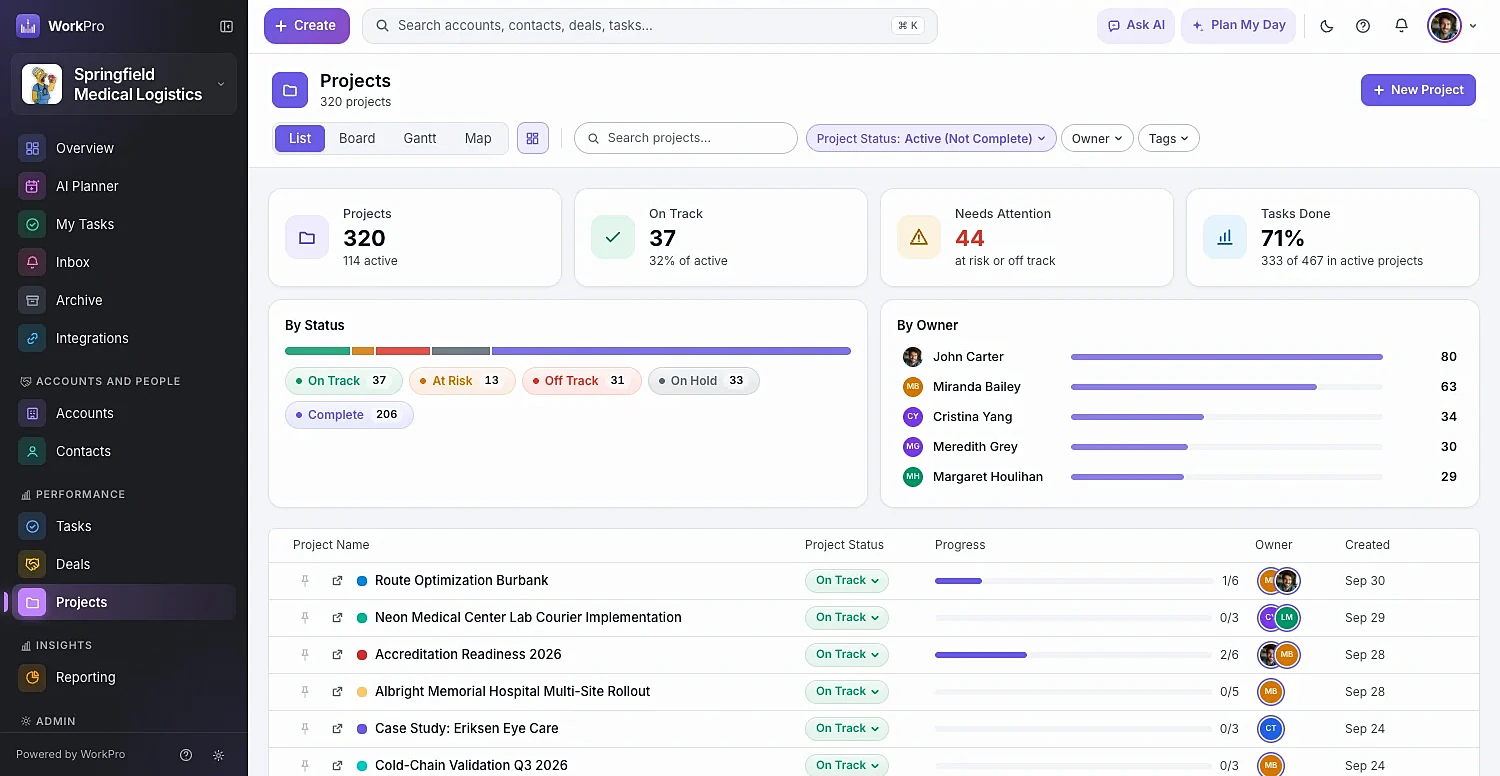Image resolution: width=1500 pixels, height=776 pixels.
Task: Open the Integrations page
Action: coord(124,338)
